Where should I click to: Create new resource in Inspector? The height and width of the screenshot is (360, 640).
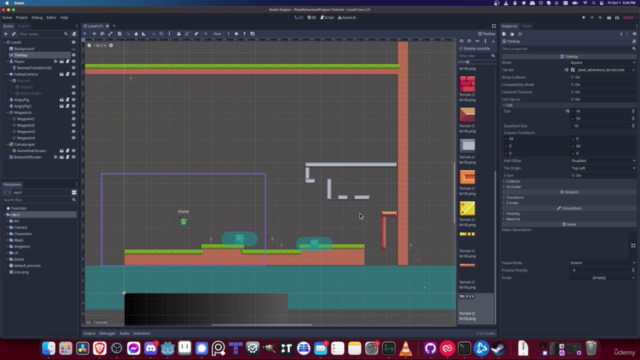click(x=504, y=34)
